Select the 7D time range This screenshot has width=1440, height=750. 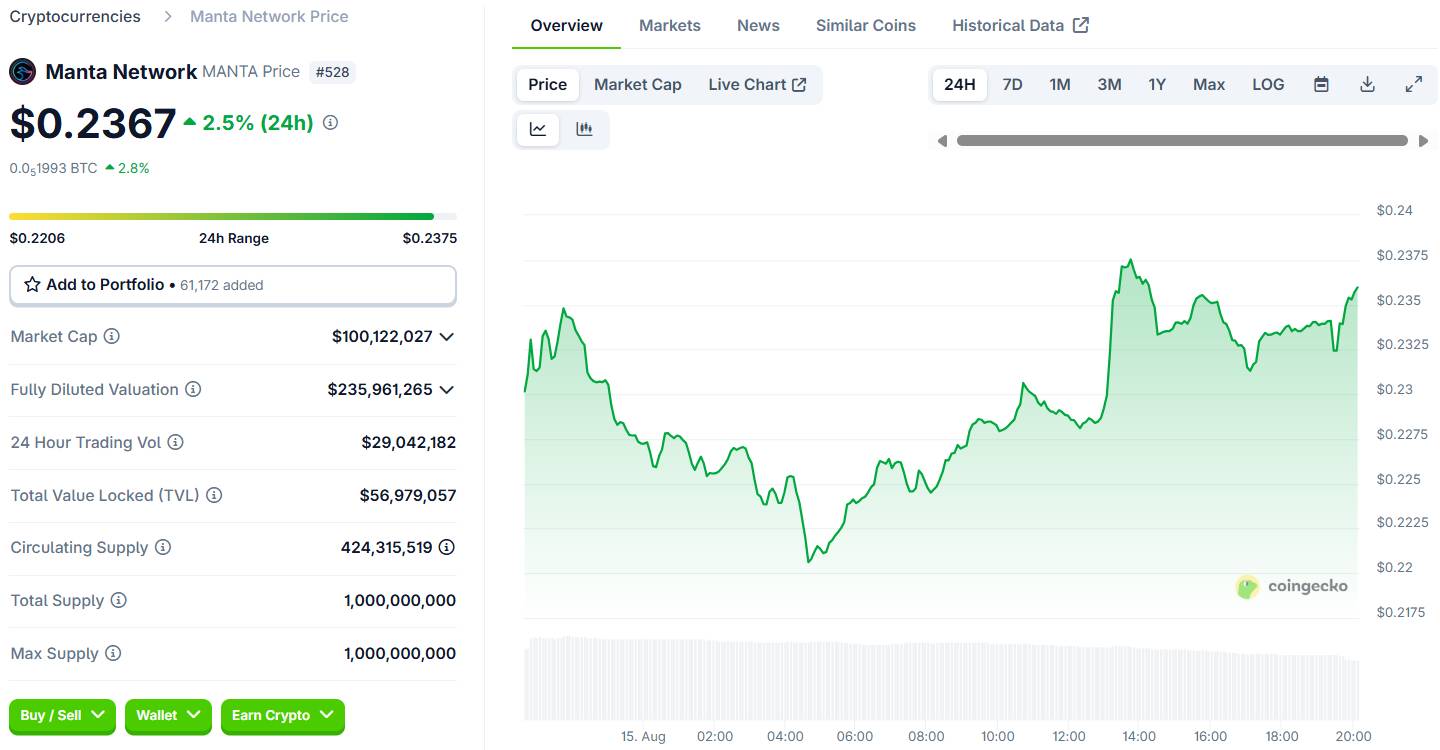point(1013,85)
